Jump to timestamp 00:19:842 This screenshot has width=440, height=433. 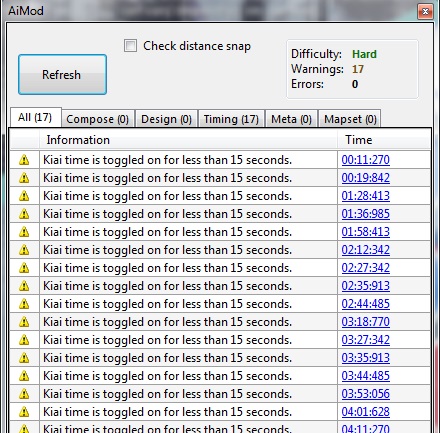pyautogui.click(x=366, y=178)
